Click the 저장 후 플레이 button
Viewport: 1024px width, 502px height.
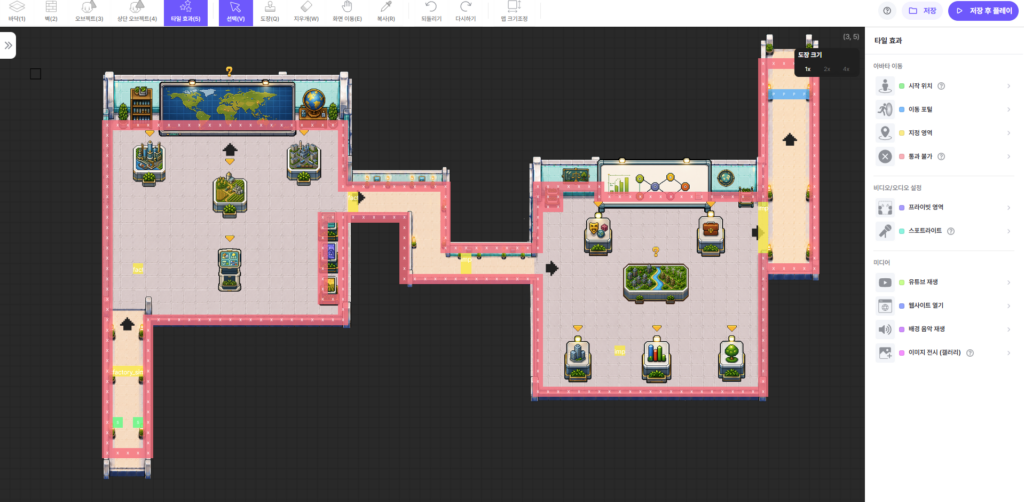984,10
